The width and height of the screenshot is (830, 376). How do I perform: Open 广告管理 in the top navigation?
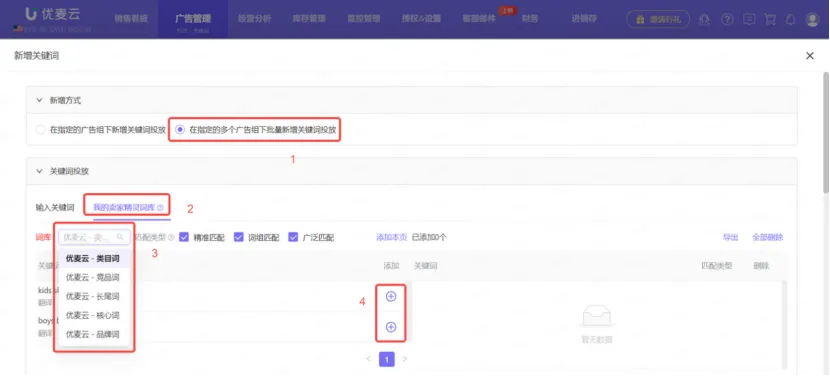pos(193,19)
